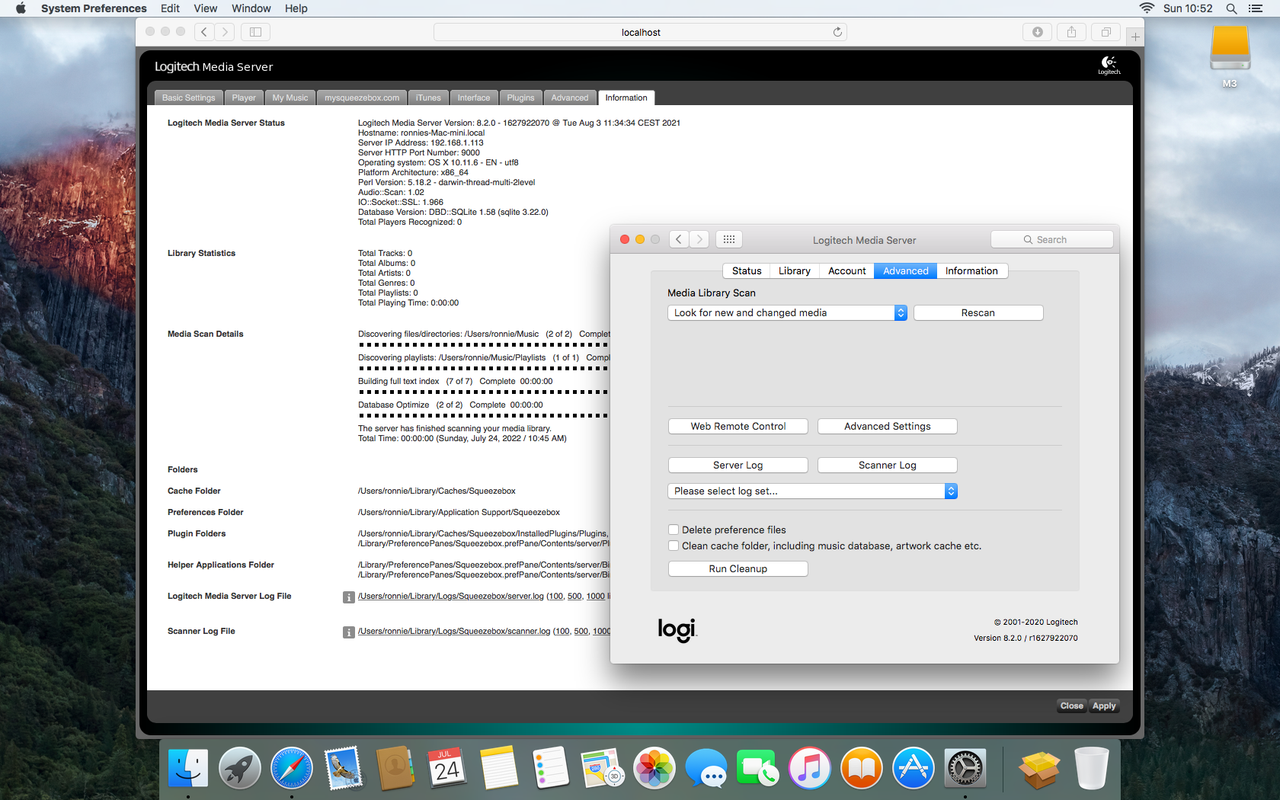Click the info icon beside scanner.log path
The image size is (1280, 800).
pos(347,632)
